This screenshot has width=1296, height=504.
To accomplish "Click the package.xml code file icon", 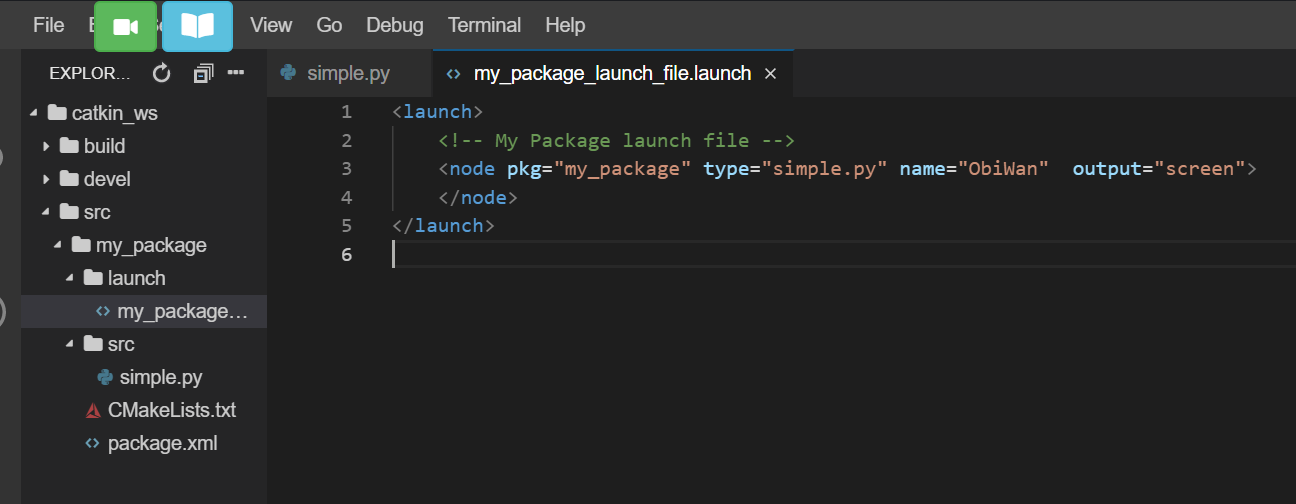I will [93, 443].
